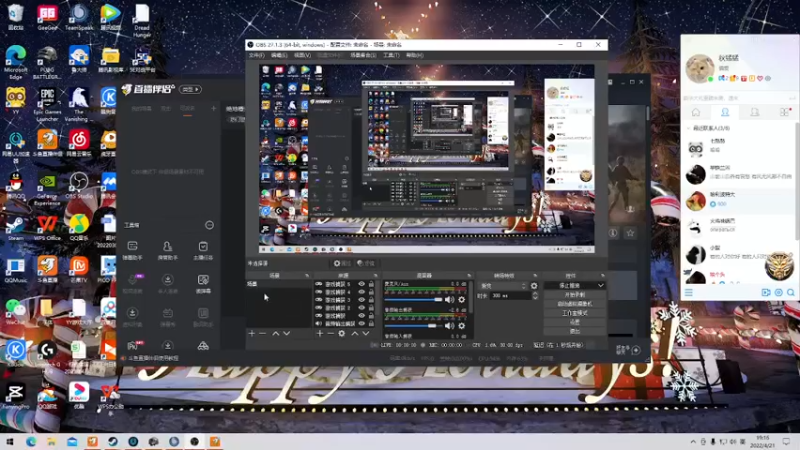800x450 pixels.
Task: Pop out the Audio Mixer dock panel
Action: click(x=469, y=276)
